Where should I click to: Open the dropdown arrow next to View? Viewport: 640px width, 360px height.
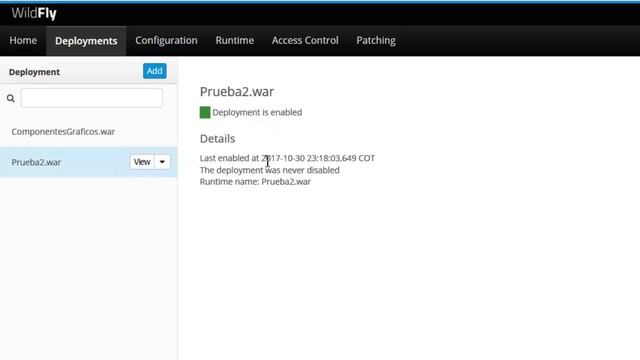(162, 162)
